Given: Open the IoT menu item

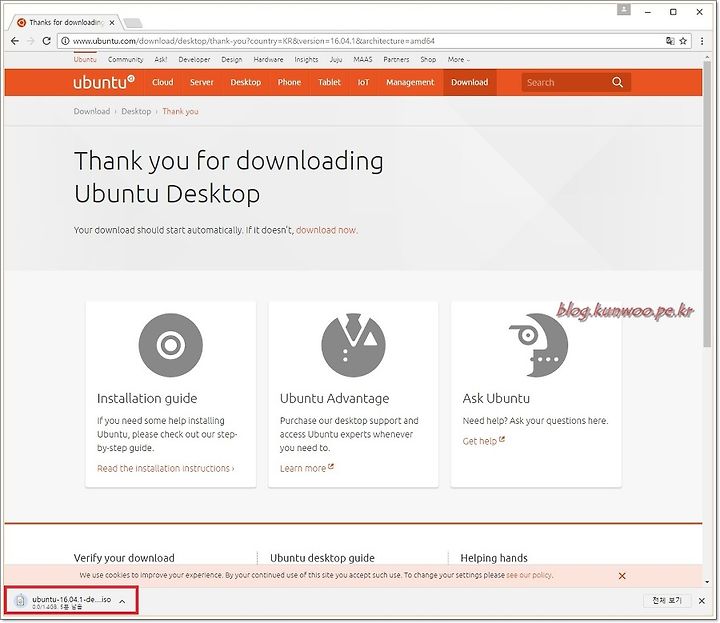Looking at the screenshot, I should 363,82.
